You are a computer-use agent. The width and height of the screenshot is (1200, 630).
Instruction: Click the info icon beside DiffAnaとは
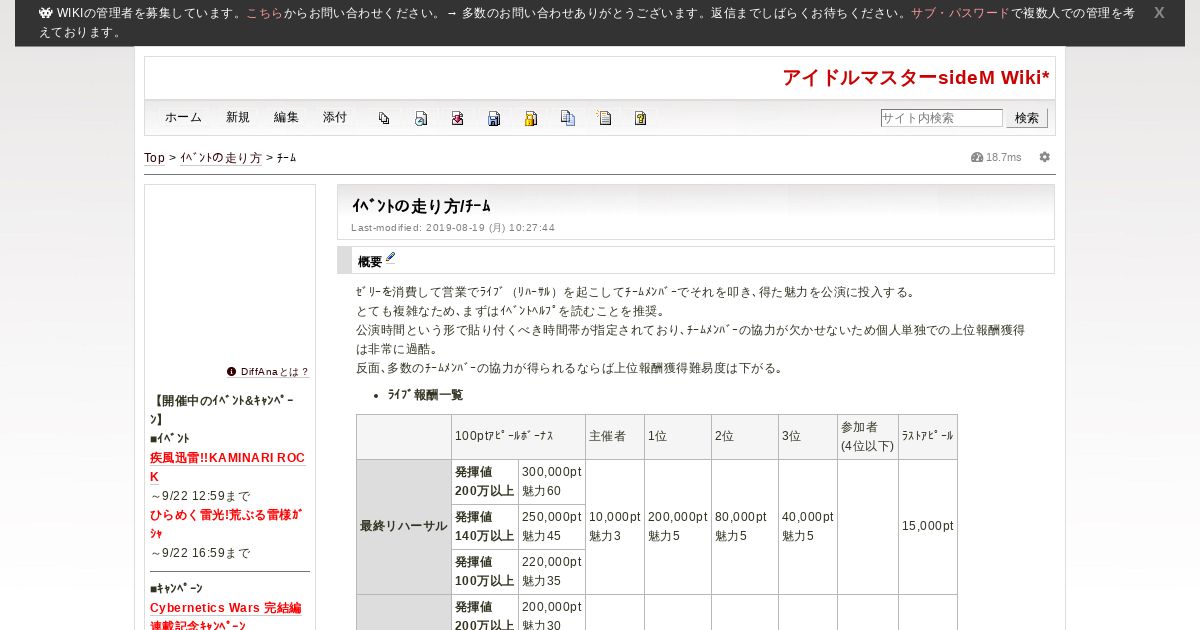[231, 371]
